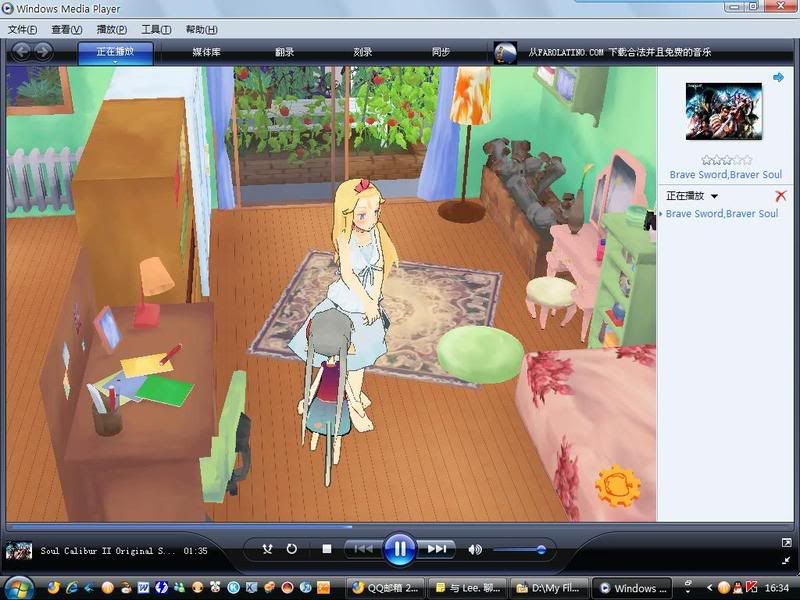Image resolution: width=800 pixels, height=600 pixels.
Task: Click Brave Sword,Braver Soul title under album art
Action: point(726,174)
